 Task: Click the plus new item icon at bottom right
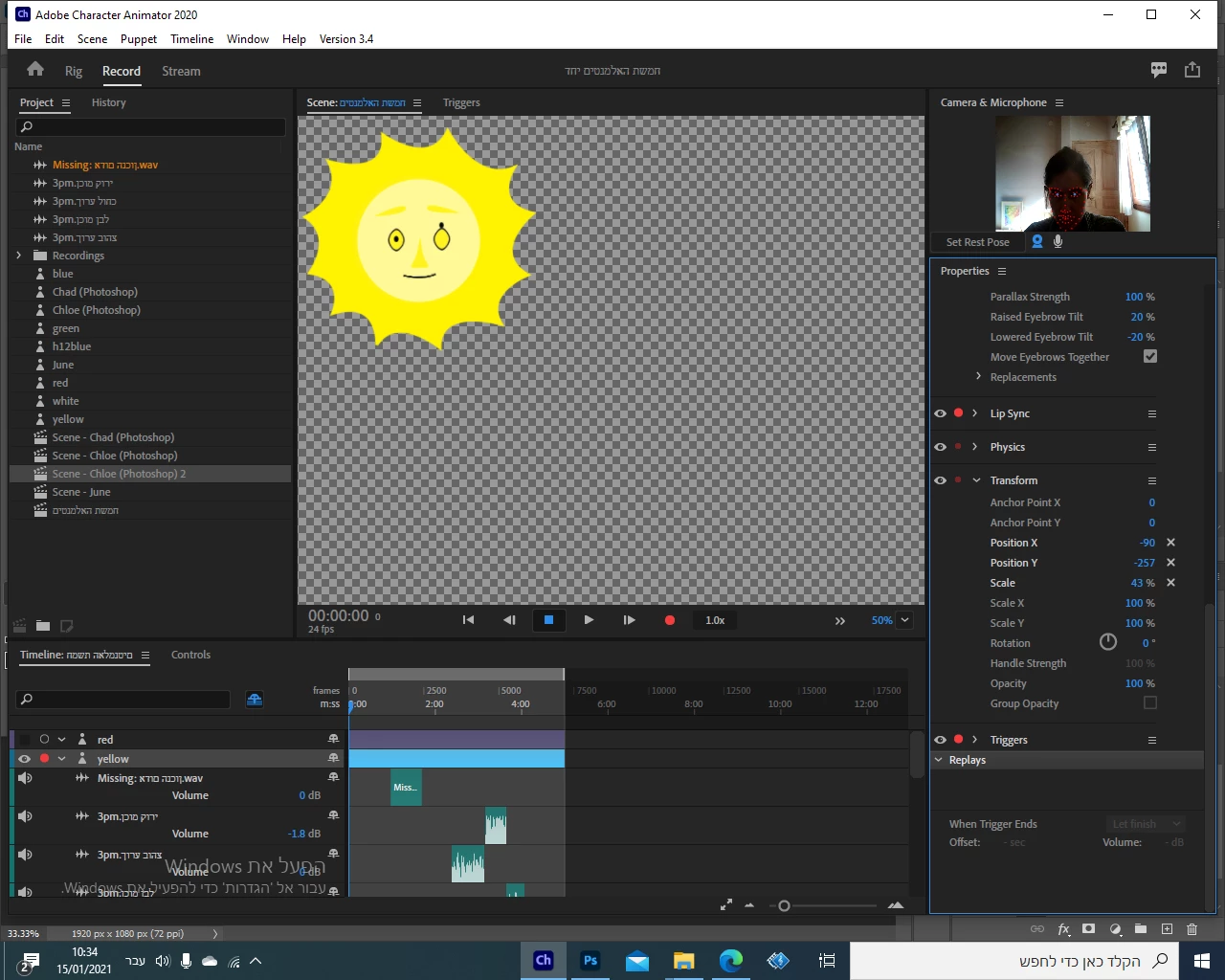coord(1167,929)
